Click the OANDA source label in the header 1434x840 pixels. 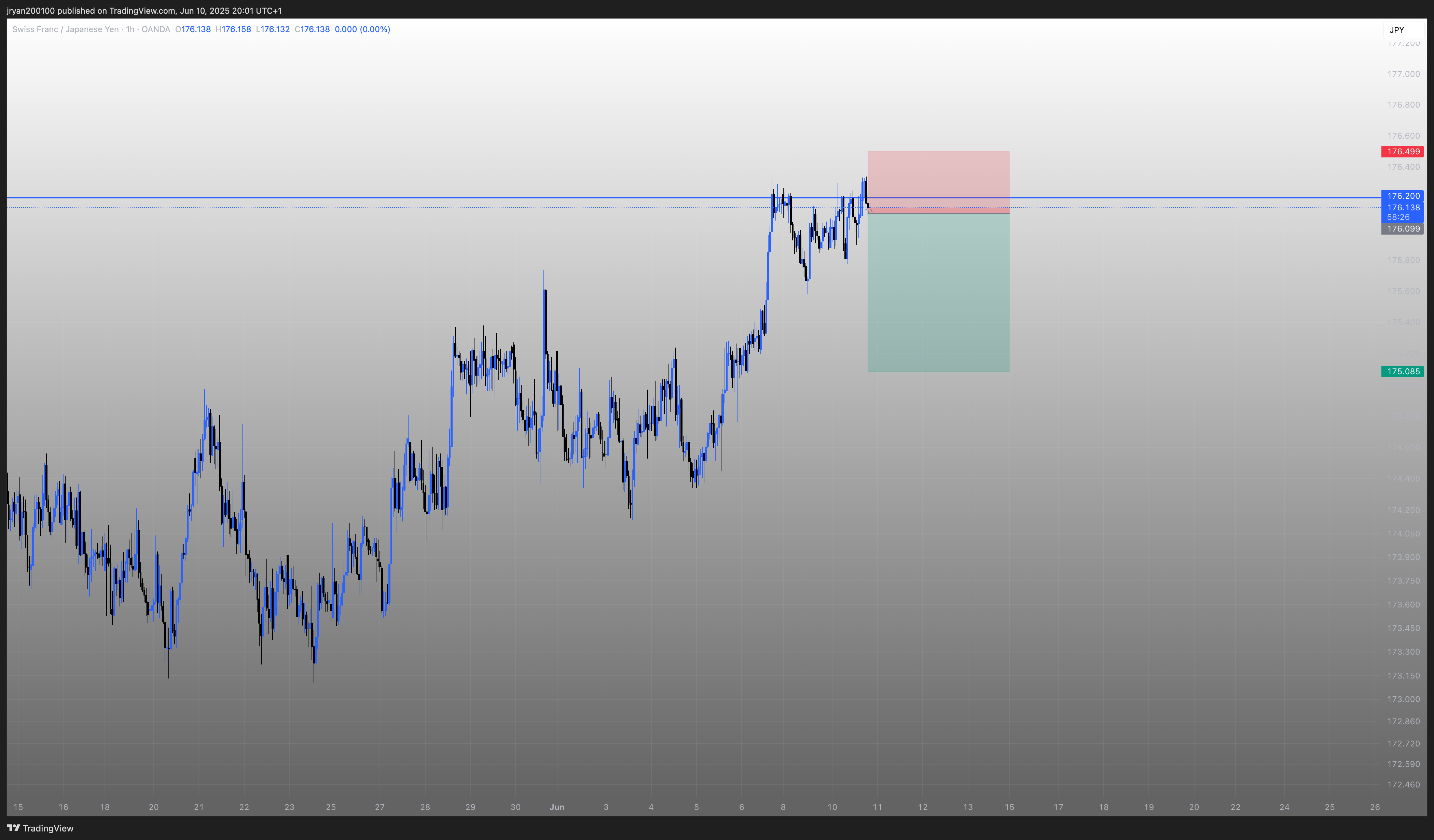pyautogui.click(x=155, y=29)
